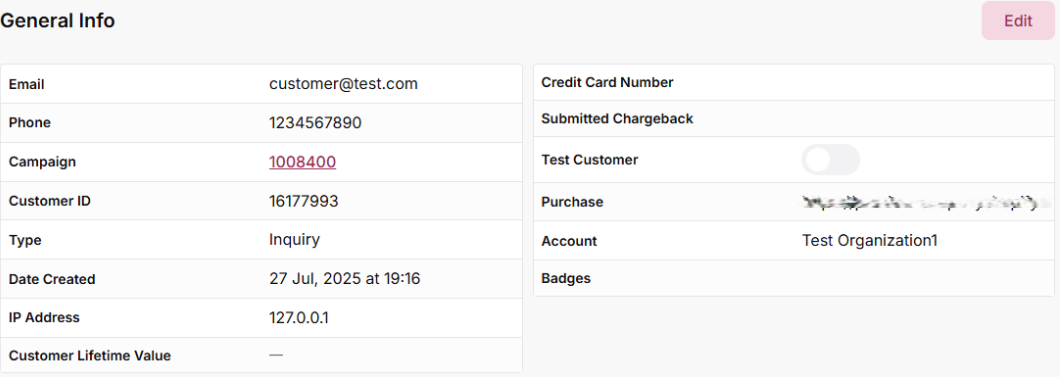The image size is (1060, 377).
Task: Select the IP address 127.0.0.1
Action: (x=299, y=318)
